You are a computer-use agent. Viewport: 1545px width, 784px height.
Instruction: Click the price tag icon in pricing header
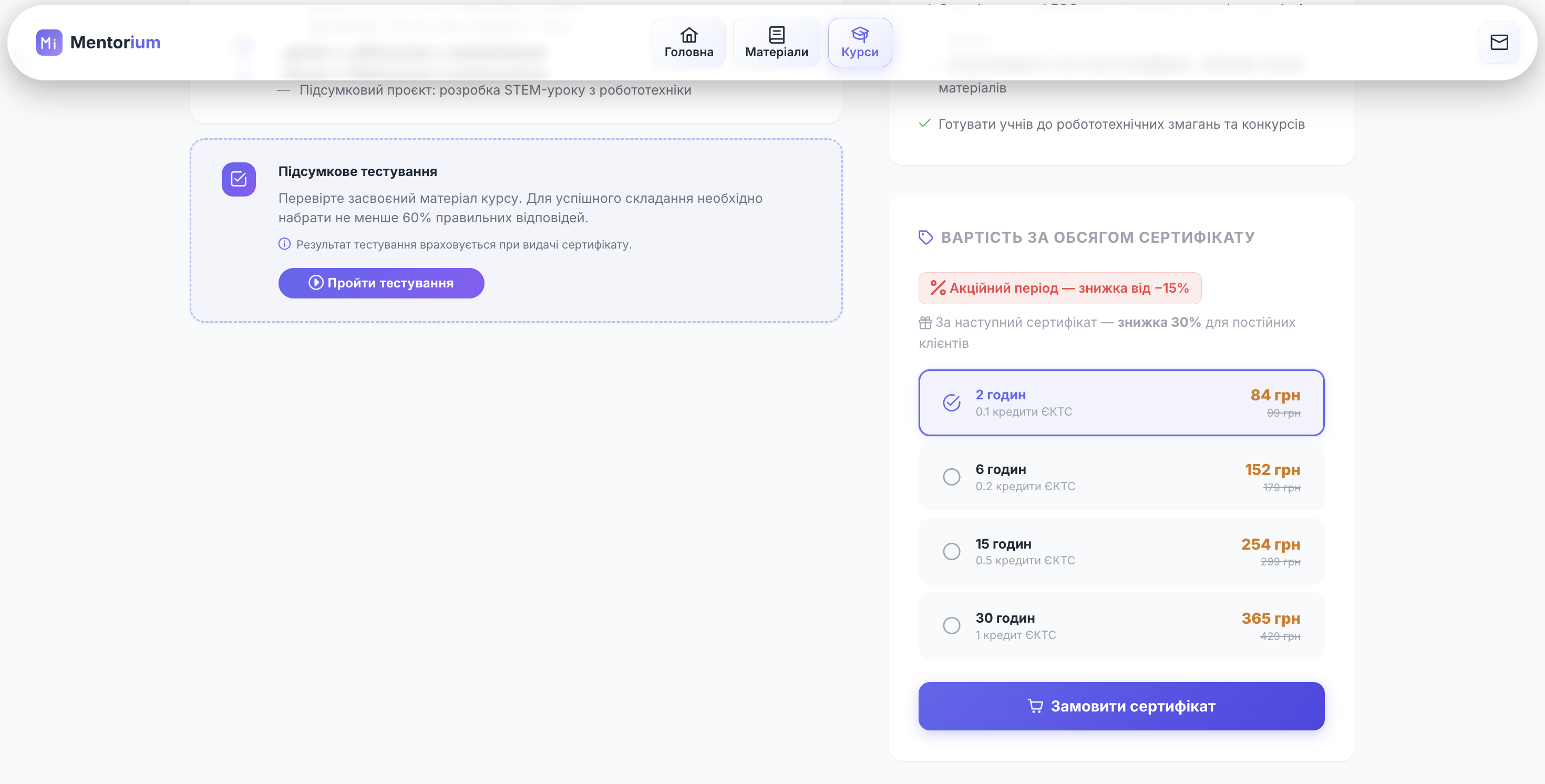coord(925,238)
